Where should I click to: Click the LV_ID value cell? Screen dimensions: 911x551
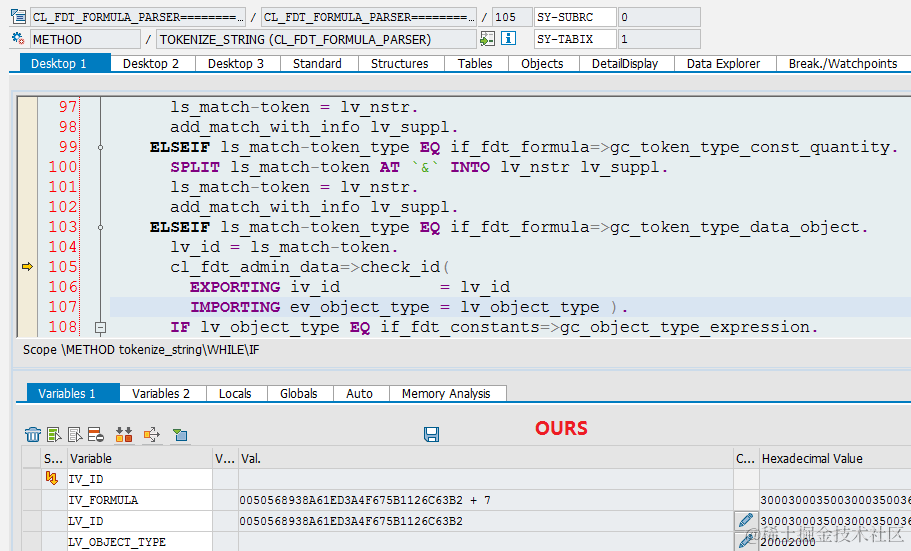486,521
